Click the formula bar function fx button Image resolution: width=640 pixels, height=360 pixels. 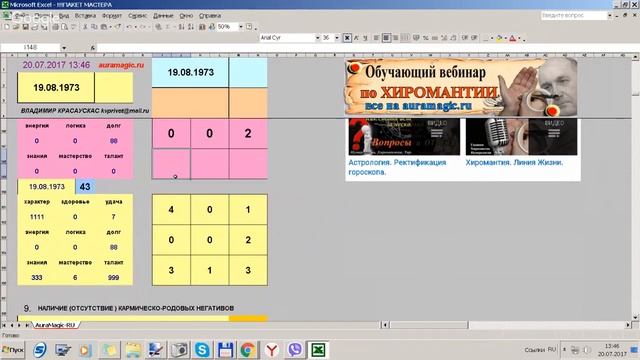coord(93,48)
